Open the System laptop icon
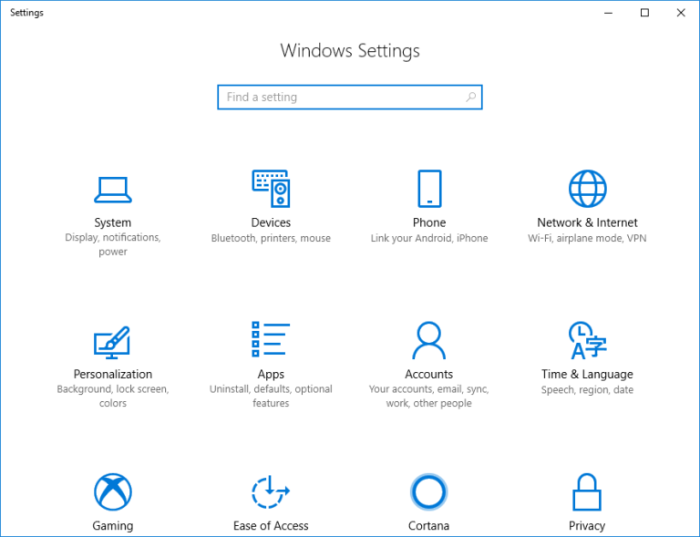Viewport: 700px width, 537px height. [112, 190]
